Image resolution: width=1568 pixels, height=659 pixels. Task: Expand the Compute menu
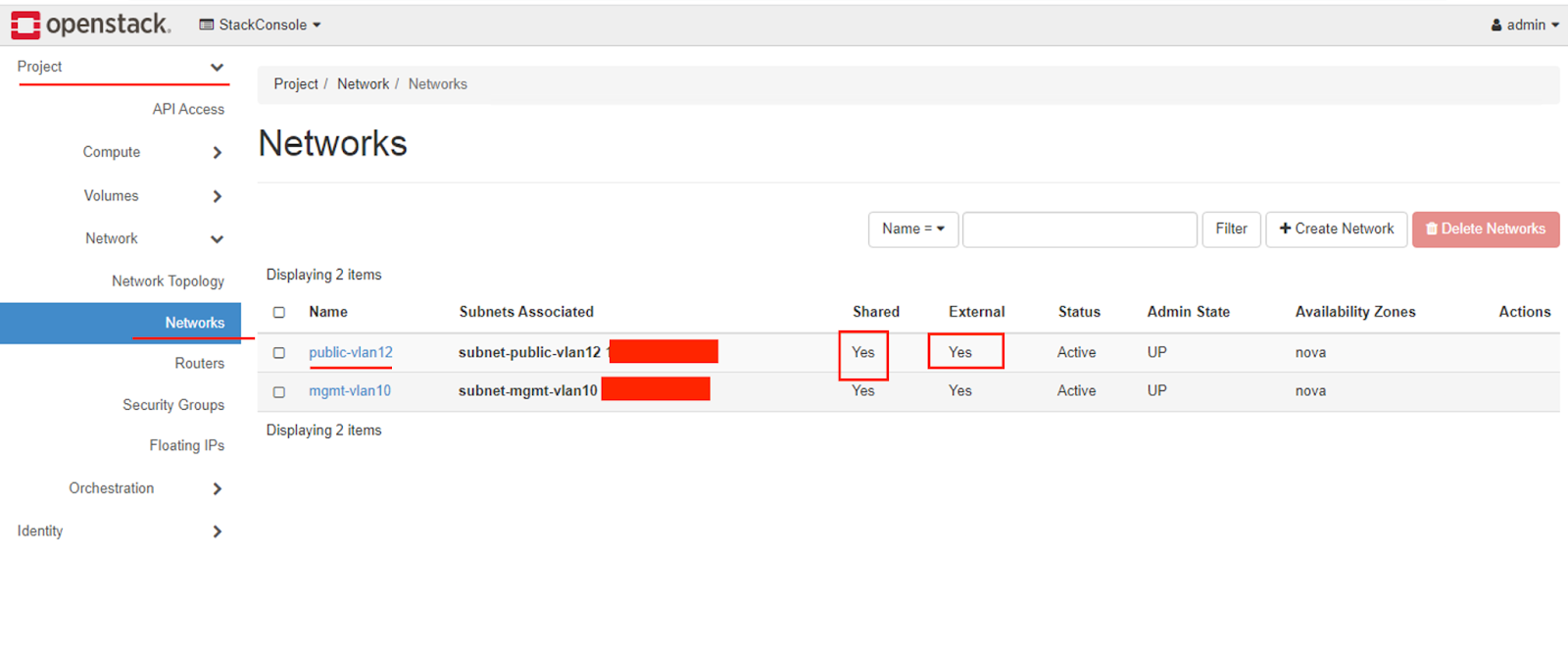pyautogui.click(x=153, y=152)
